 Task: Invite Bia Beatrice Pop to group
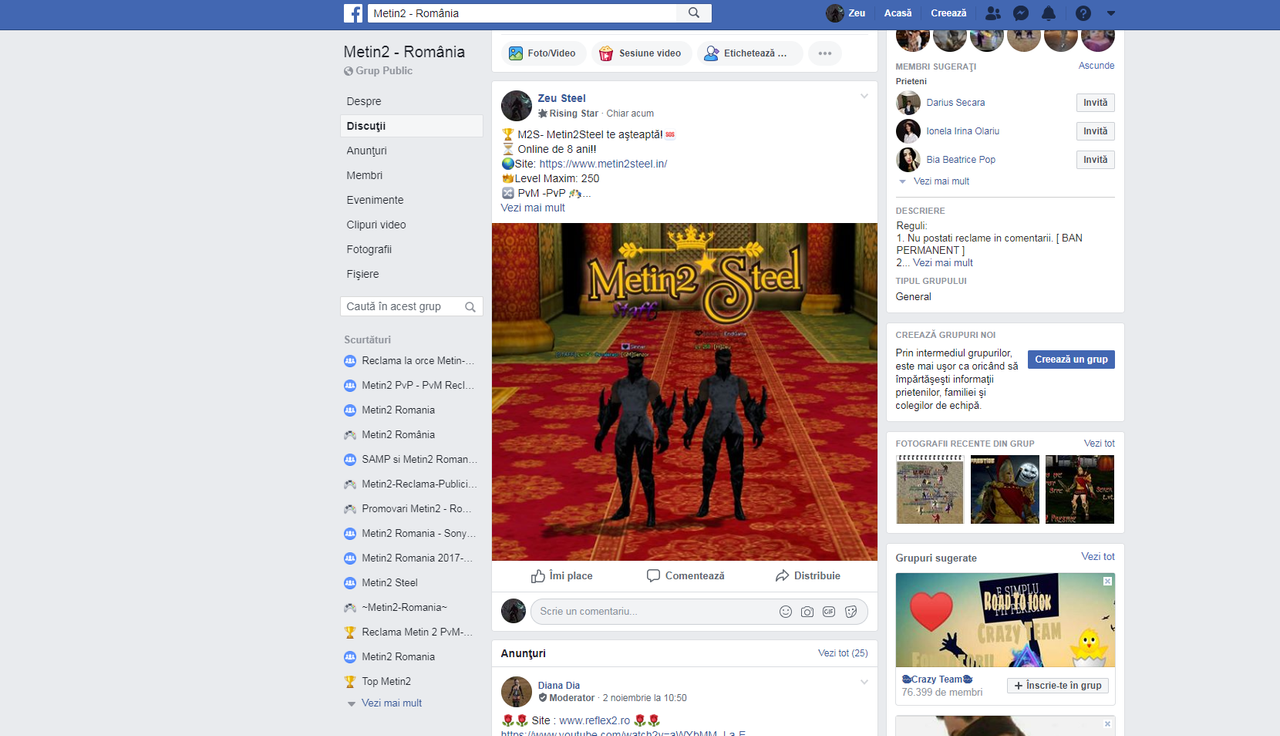coord(1096,160)
